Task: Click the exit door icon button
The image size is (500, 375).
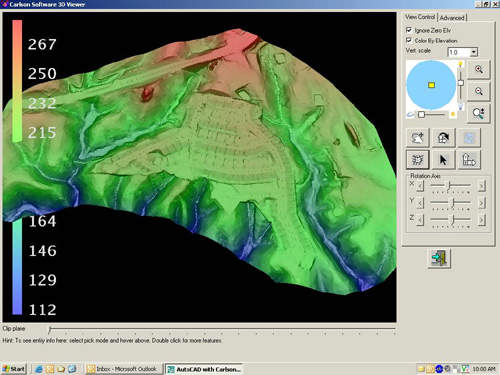Action: pos(439,258)
